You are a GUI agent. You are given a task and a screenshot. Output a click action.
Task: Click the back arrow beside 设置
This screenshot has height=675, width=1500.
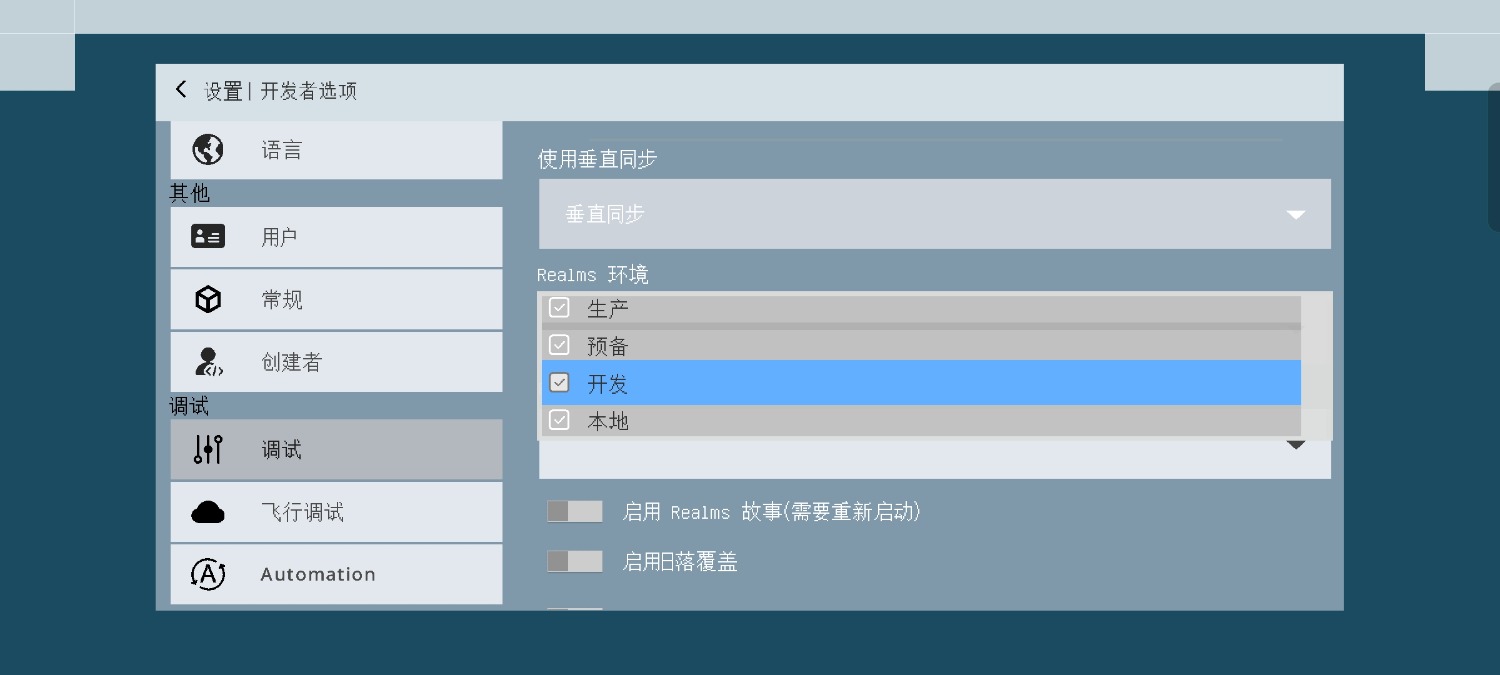[181, 90]
